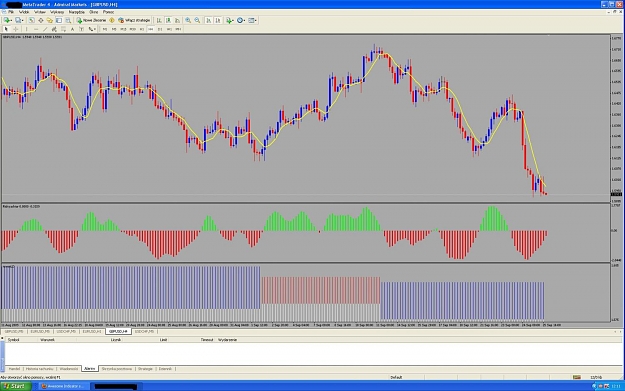The image size is (625, 391).
Task: Select the horizontal line drawing tool
Action: click(36, 29)
